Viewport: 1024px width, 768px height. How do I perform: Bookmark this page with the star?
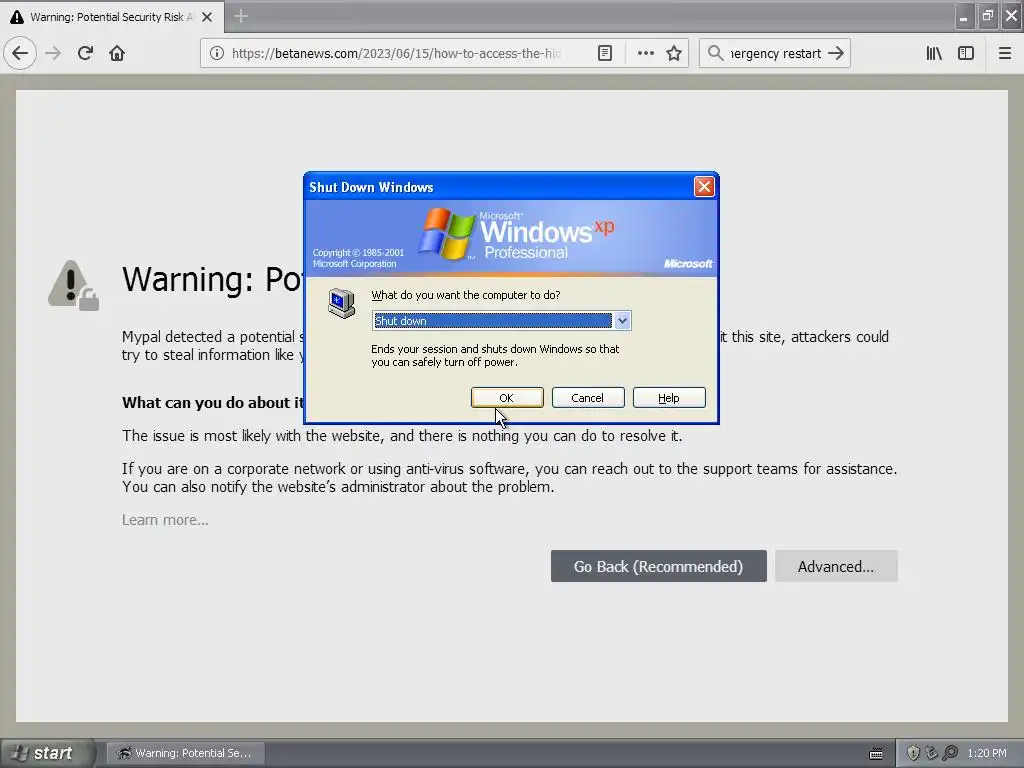click(x=674, y=54)
